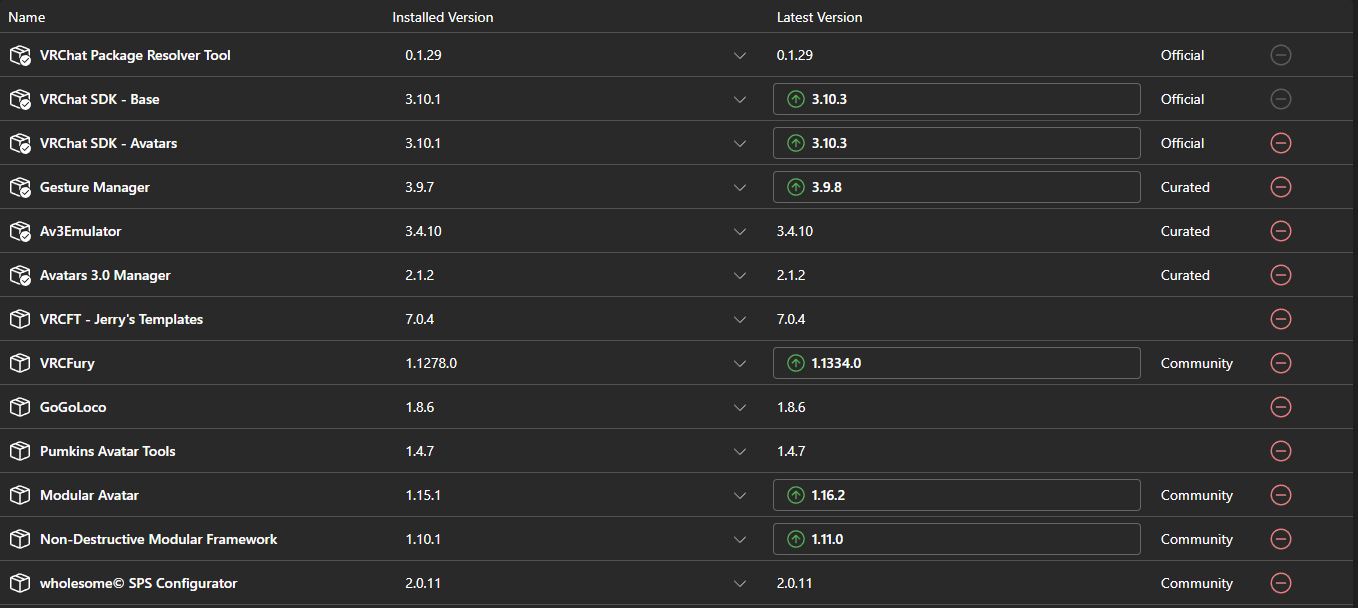Click the Latest Version column header

tap(819, 17)
